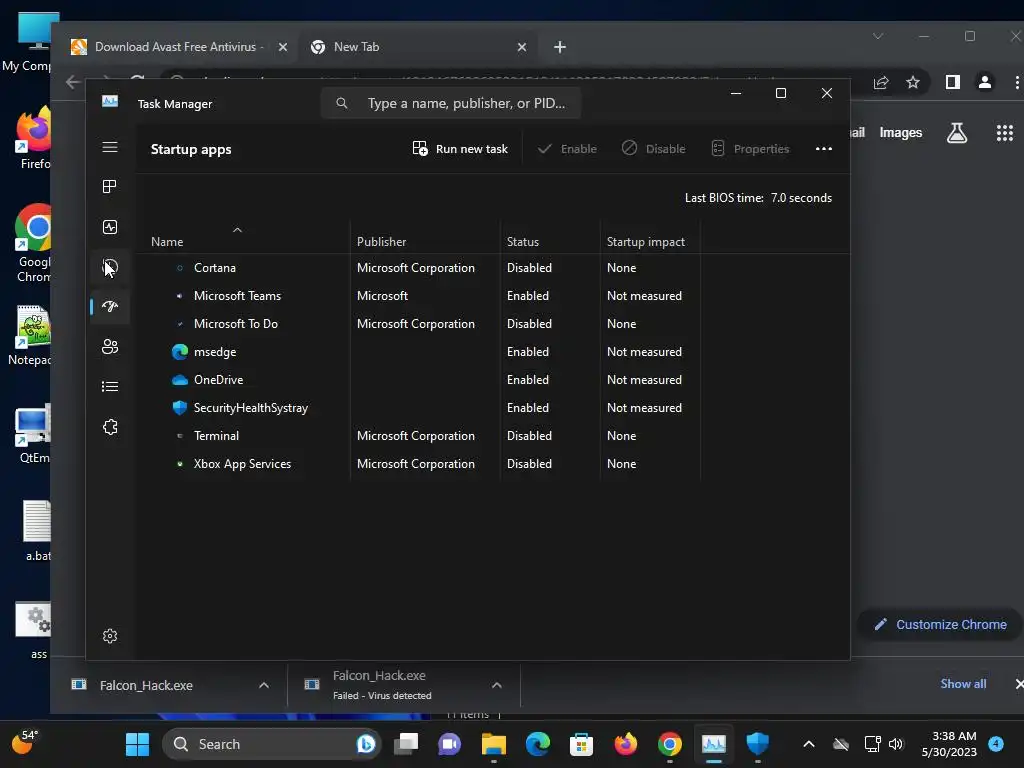Open Google apps grid
Image resolution: width=1024 pixels, height=768 pixels.
click(1004, 133)
